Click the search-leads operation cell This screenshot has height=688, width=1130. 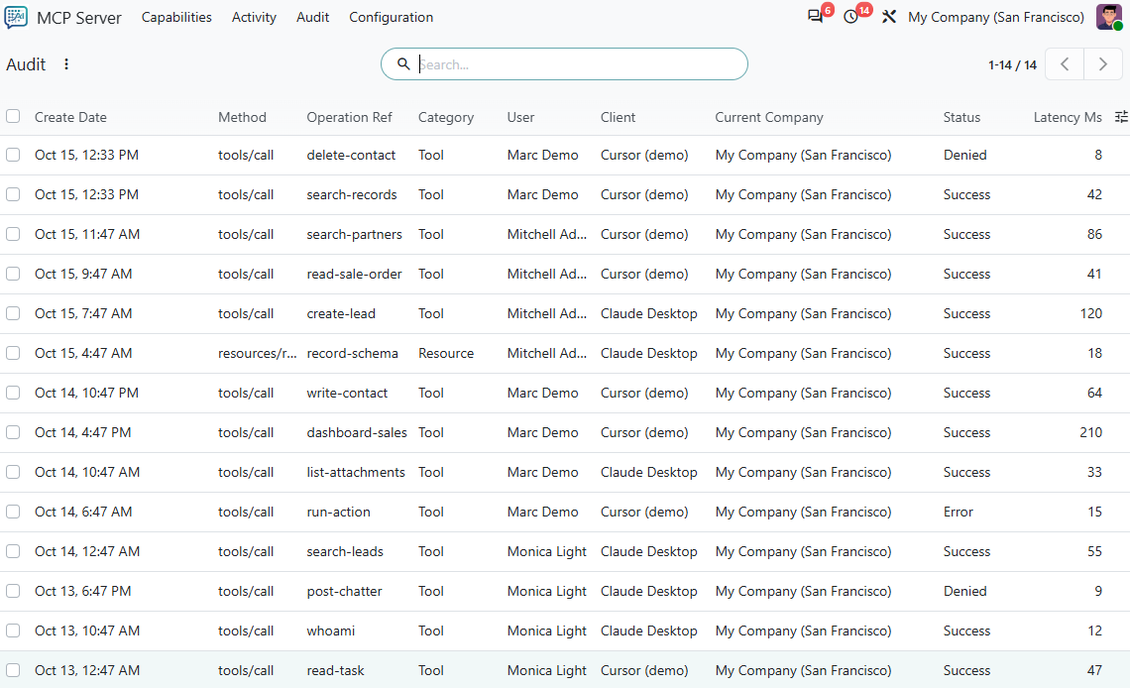(345, 551)
